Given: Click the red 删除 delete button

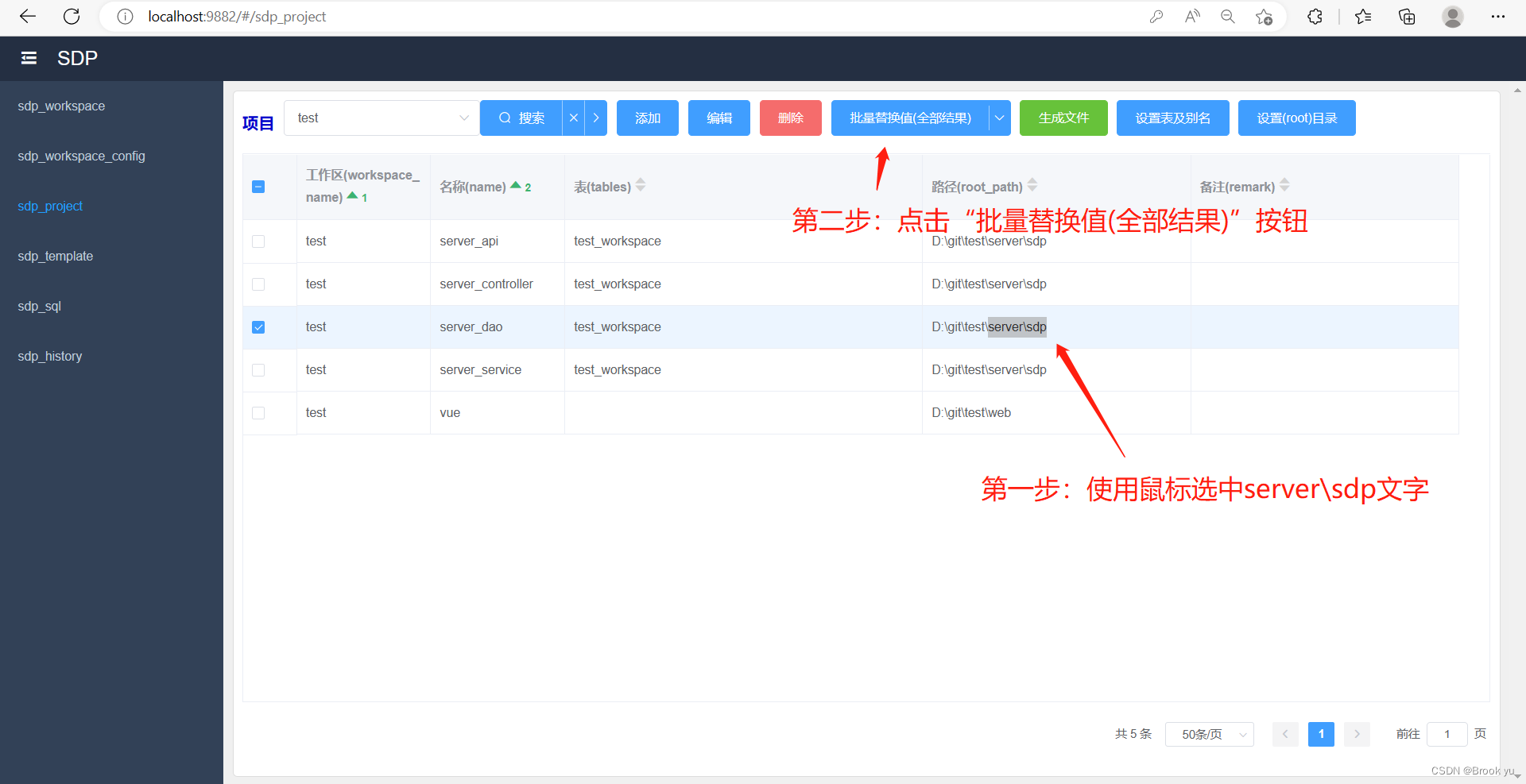Looking at the screenshot, I should coord(791,118).
